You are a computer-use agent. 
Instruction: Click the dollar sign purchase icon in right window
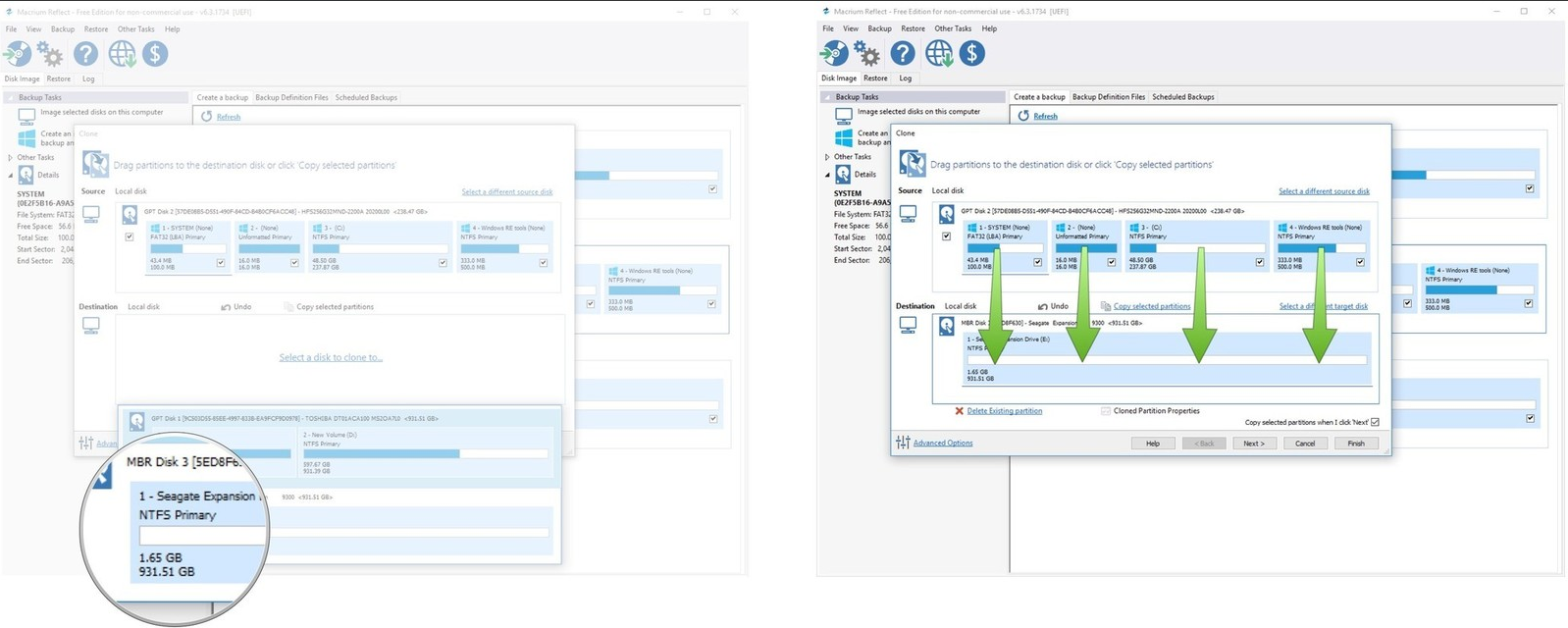[x=971, y=53]
